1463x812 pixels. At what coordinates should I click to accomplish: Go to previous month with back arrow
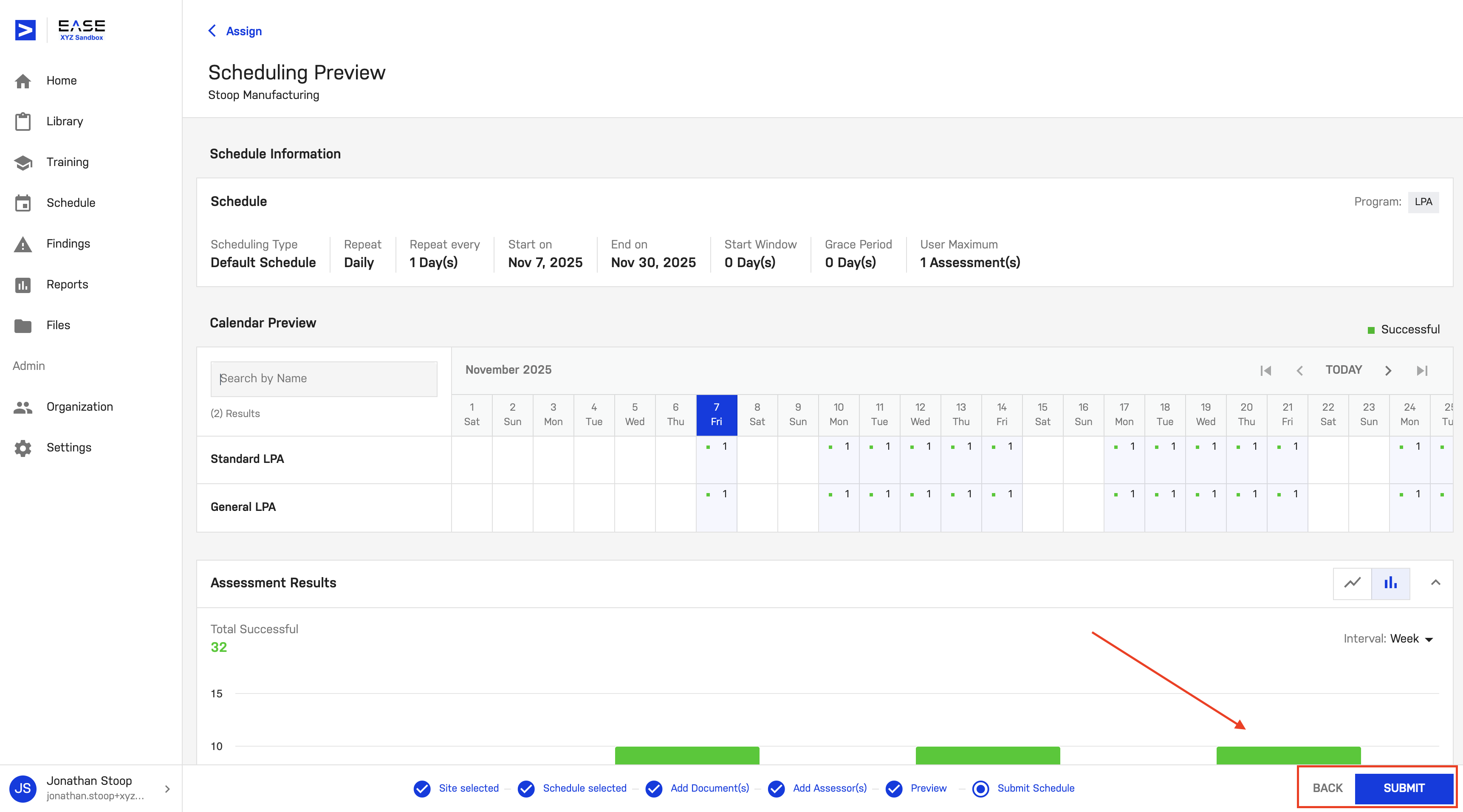pyautogui.click(x=1299, y=370)
